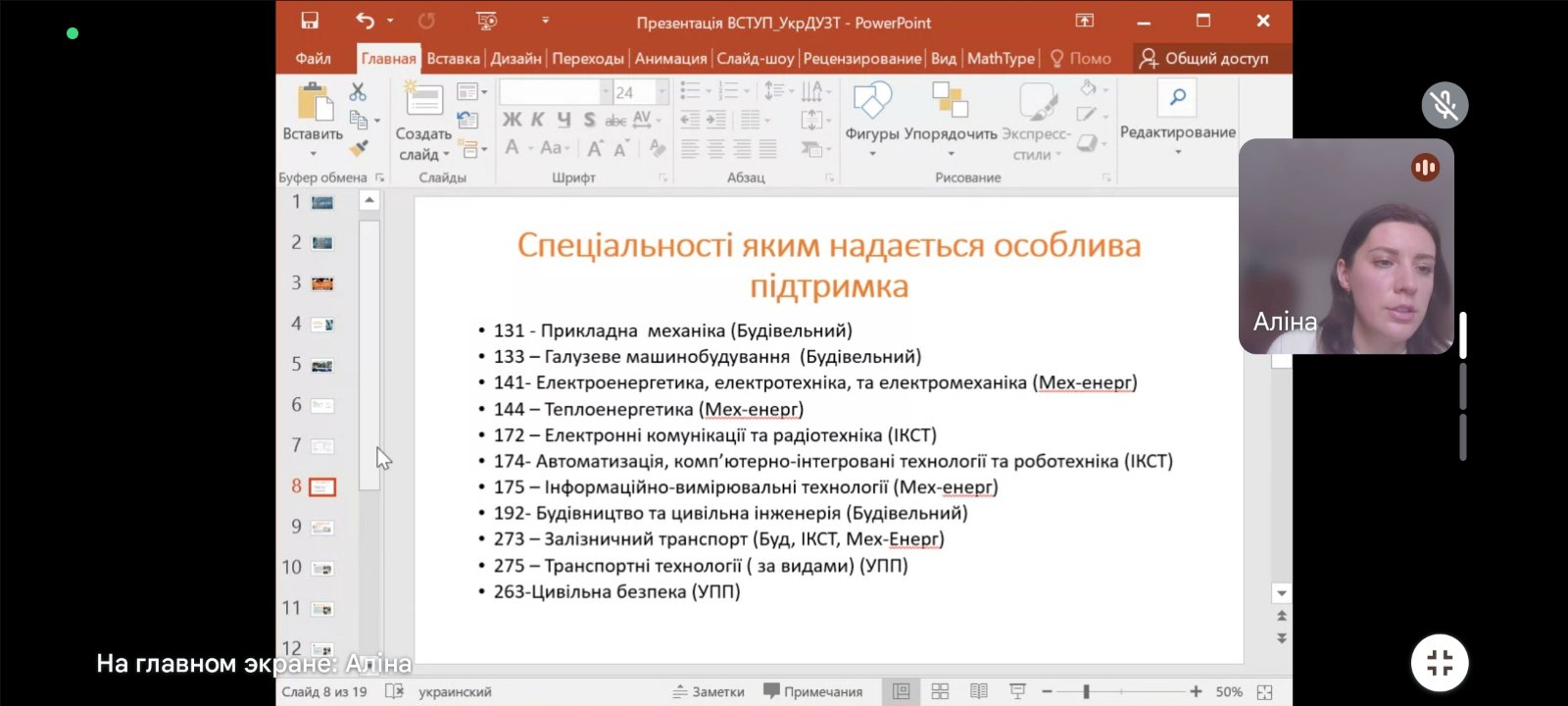1568x706 pixels.
Task: Toggle the Примечания comments pane
Action: coord(812,691)
